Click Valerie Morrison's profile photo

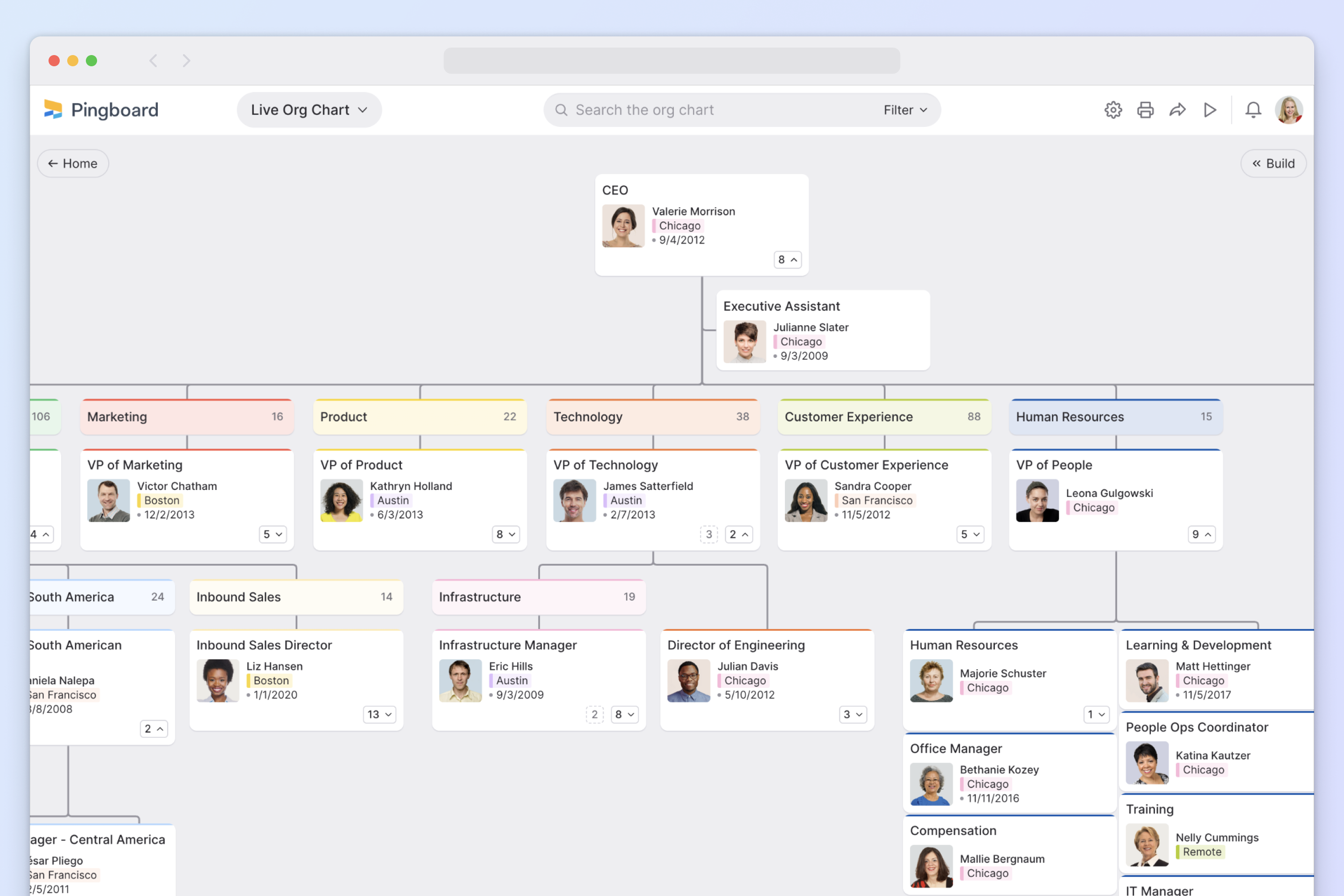coord(623,226)
